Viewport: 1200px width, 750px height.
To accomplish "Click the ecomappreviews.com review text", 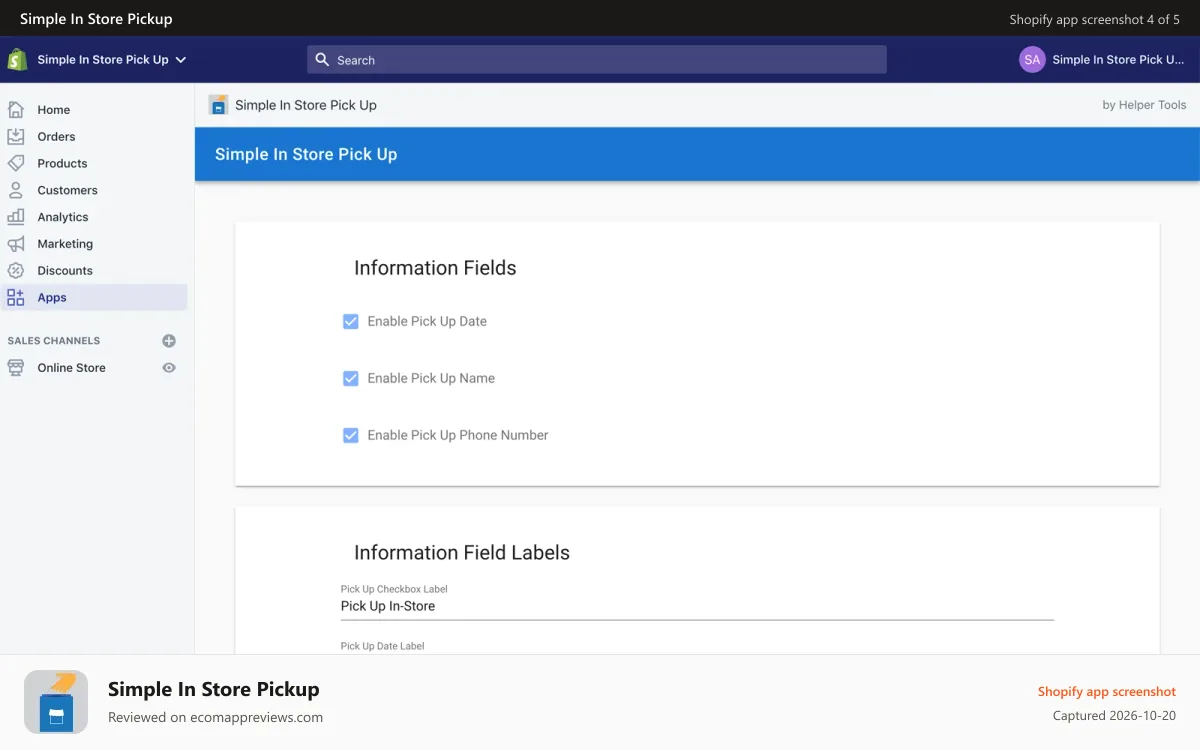I will pos(215,717).
